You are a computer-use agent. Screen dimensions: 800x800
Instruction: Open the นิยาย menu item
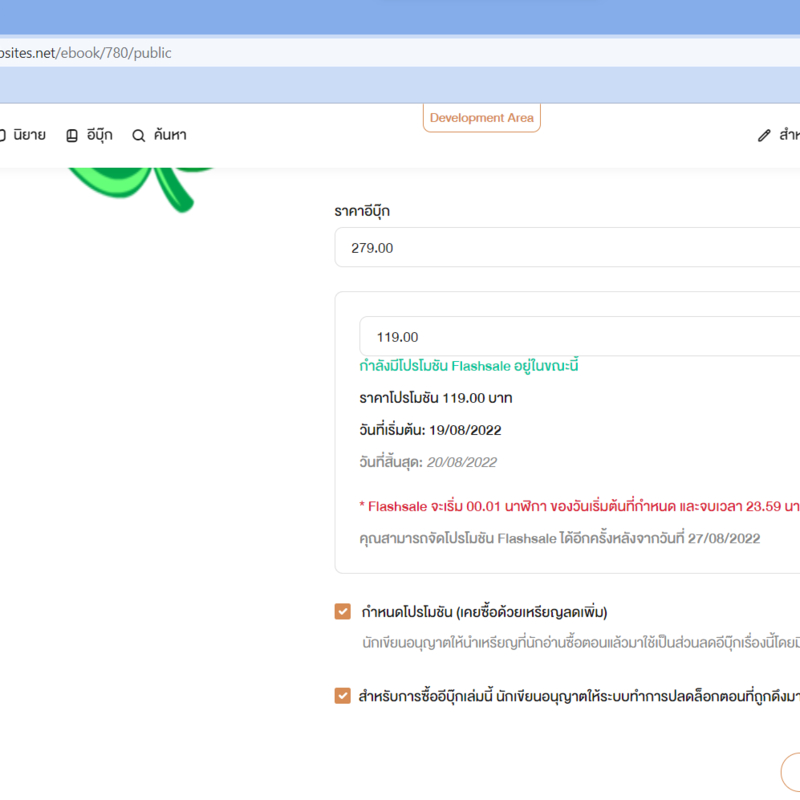(x=29, y=135)
